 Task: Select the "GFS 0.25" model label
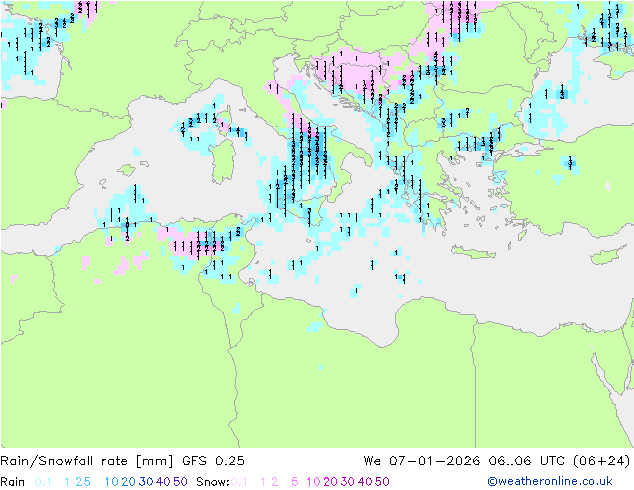tap(213, 461)
